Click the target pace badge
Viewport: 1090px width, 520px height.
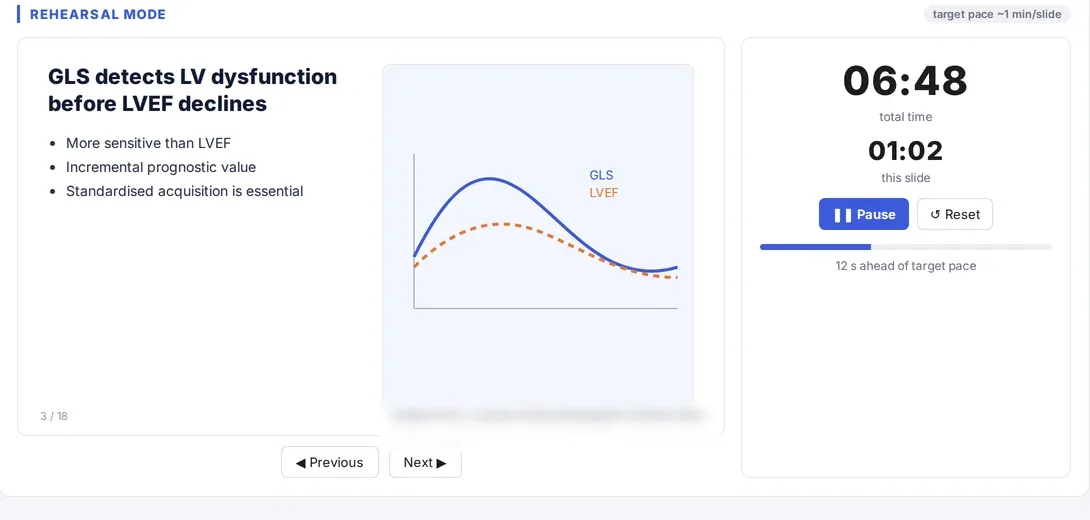pos(997,14)
